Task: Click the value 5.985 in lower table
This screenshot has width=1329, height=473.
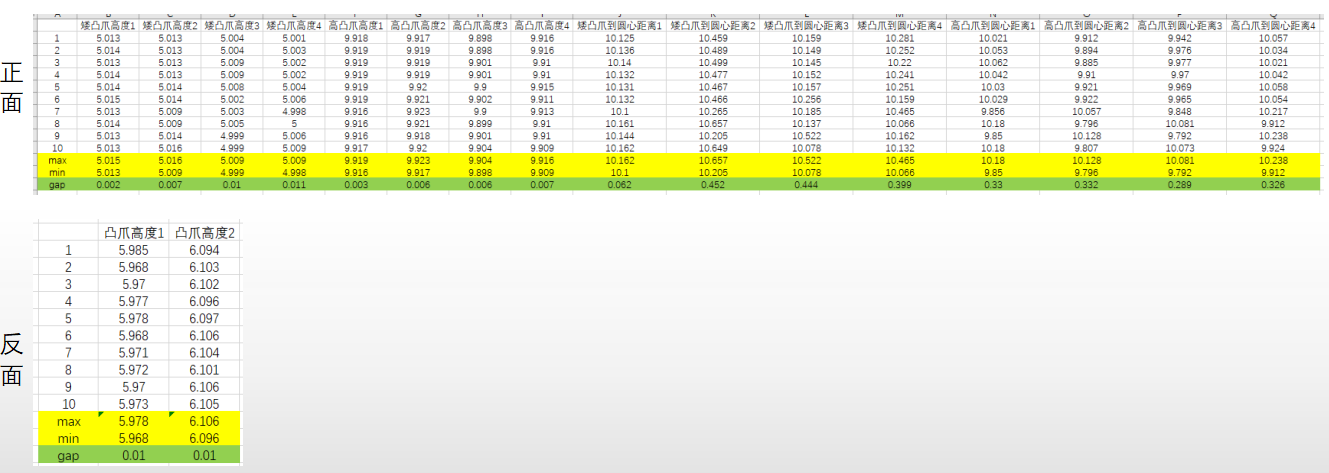Action: click(x=135, y=250)
